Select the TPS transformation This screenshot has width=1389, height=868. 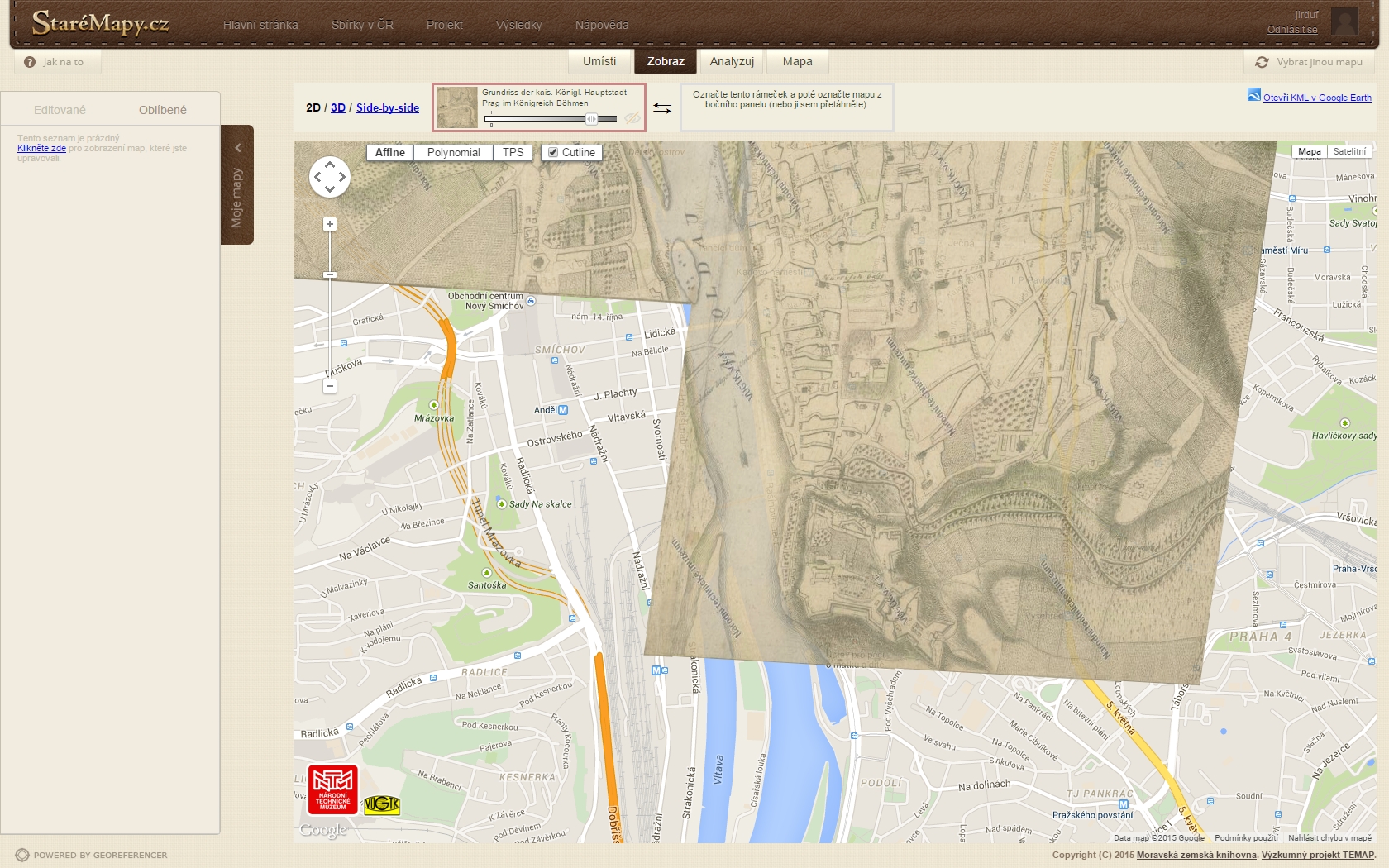point(513,153)
